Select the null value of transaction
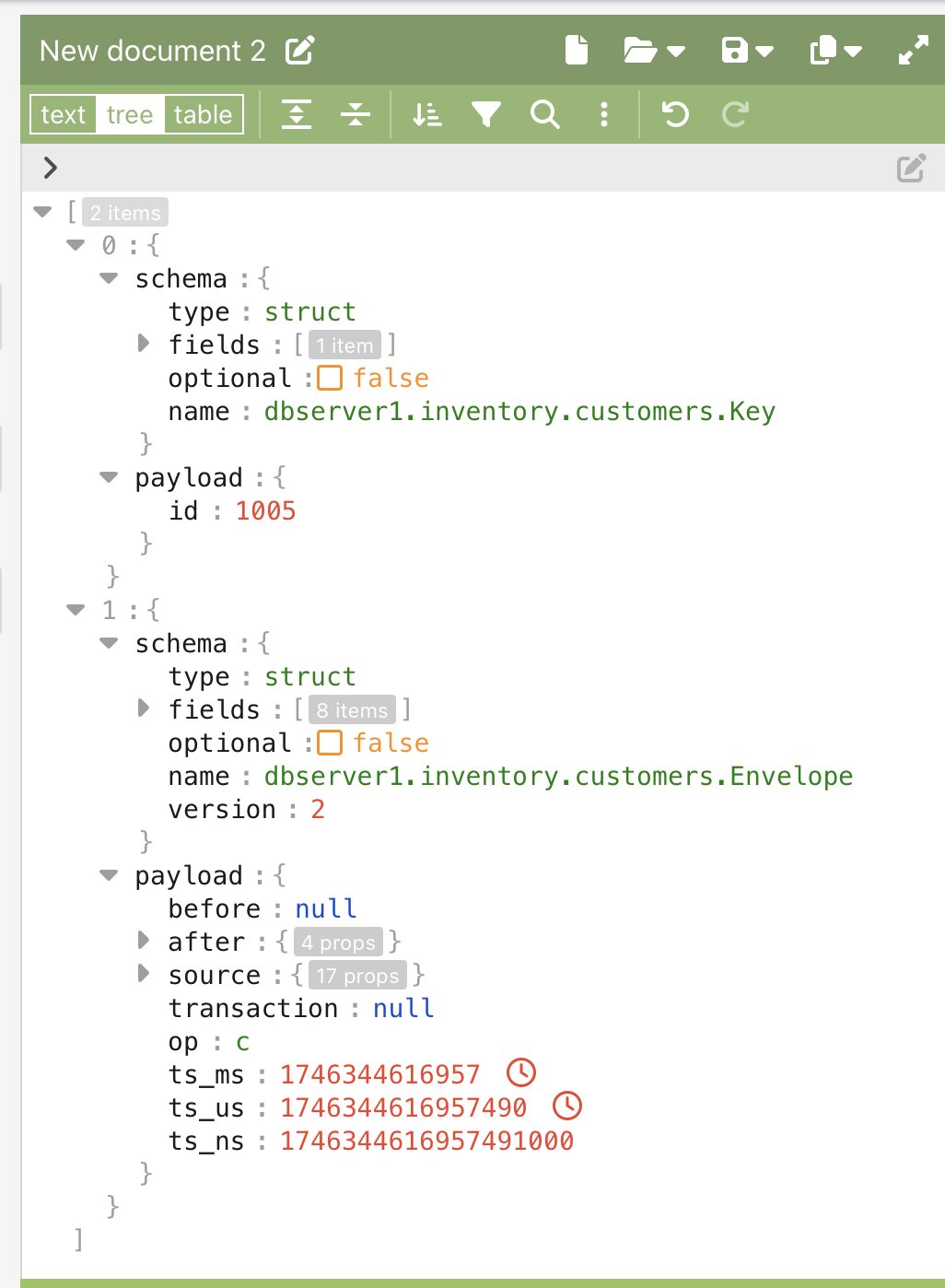Screen dimensions: 945x1288 pyautogui.click(x=402, y=1008)
